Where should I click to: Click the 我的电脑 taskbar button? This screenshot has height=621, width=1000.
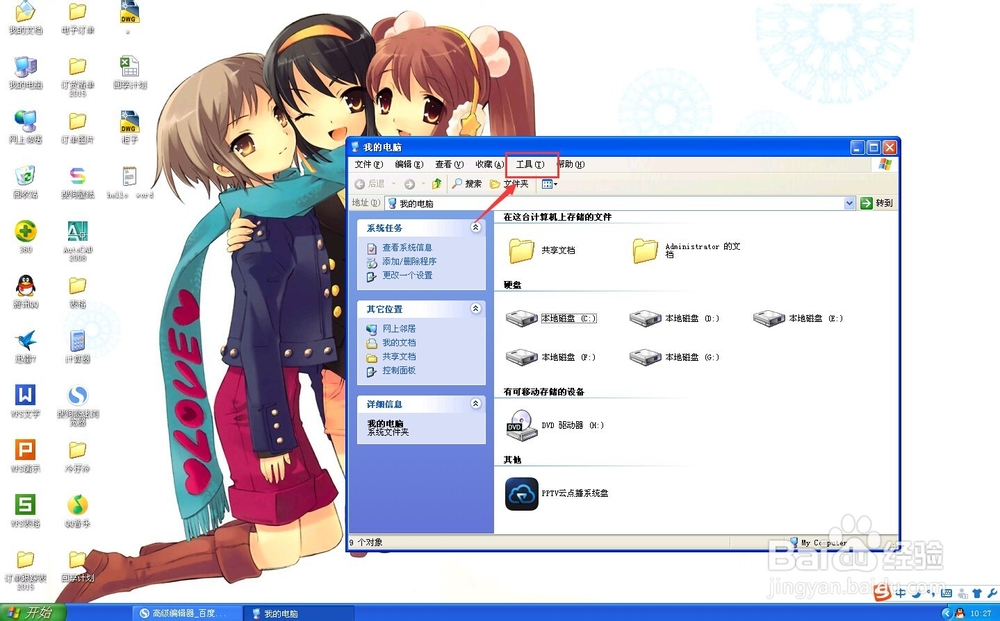coord(300,613)
